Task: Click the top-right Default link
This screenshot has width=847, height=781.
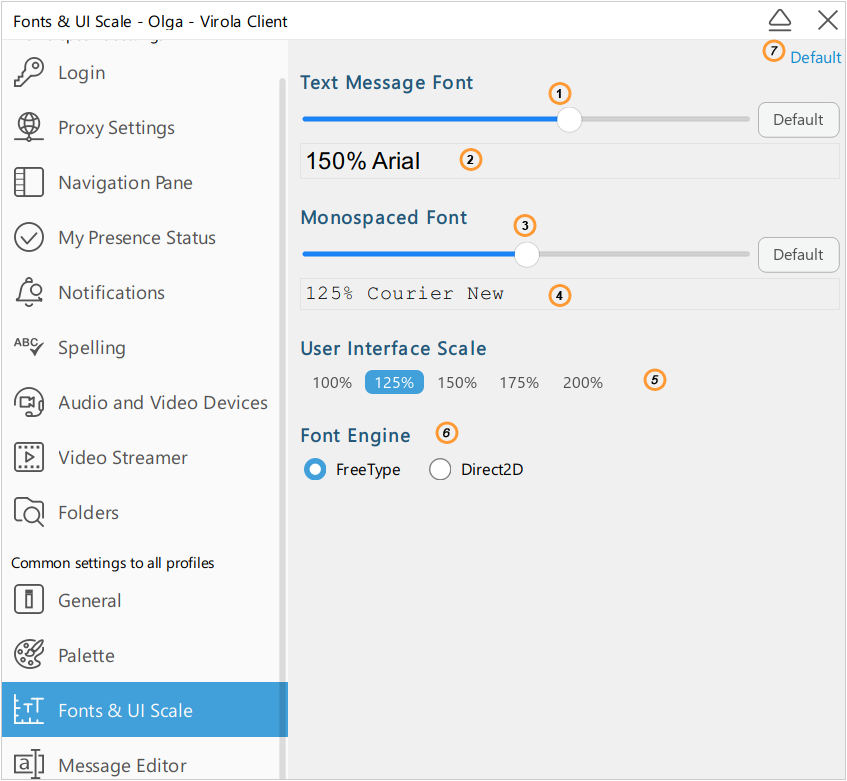Action: coord(815,57)
